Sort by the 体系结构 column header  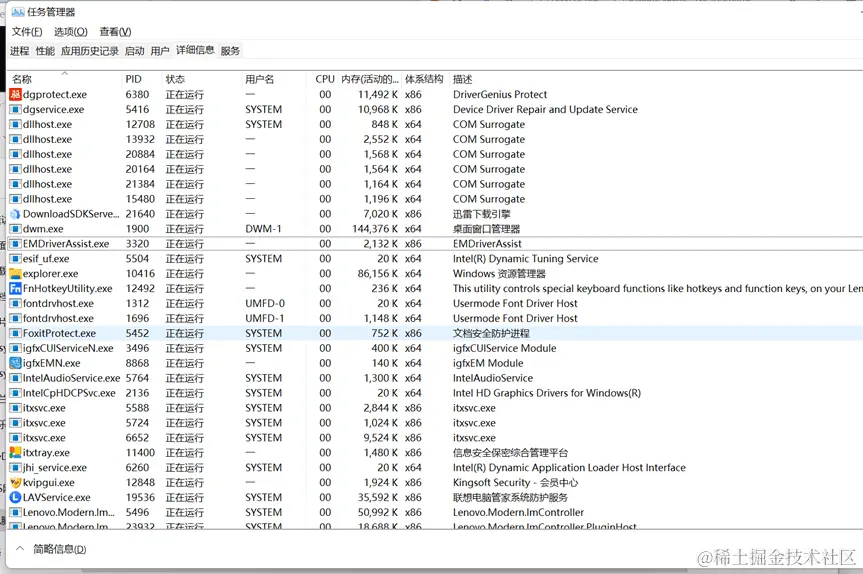[424, 79]
